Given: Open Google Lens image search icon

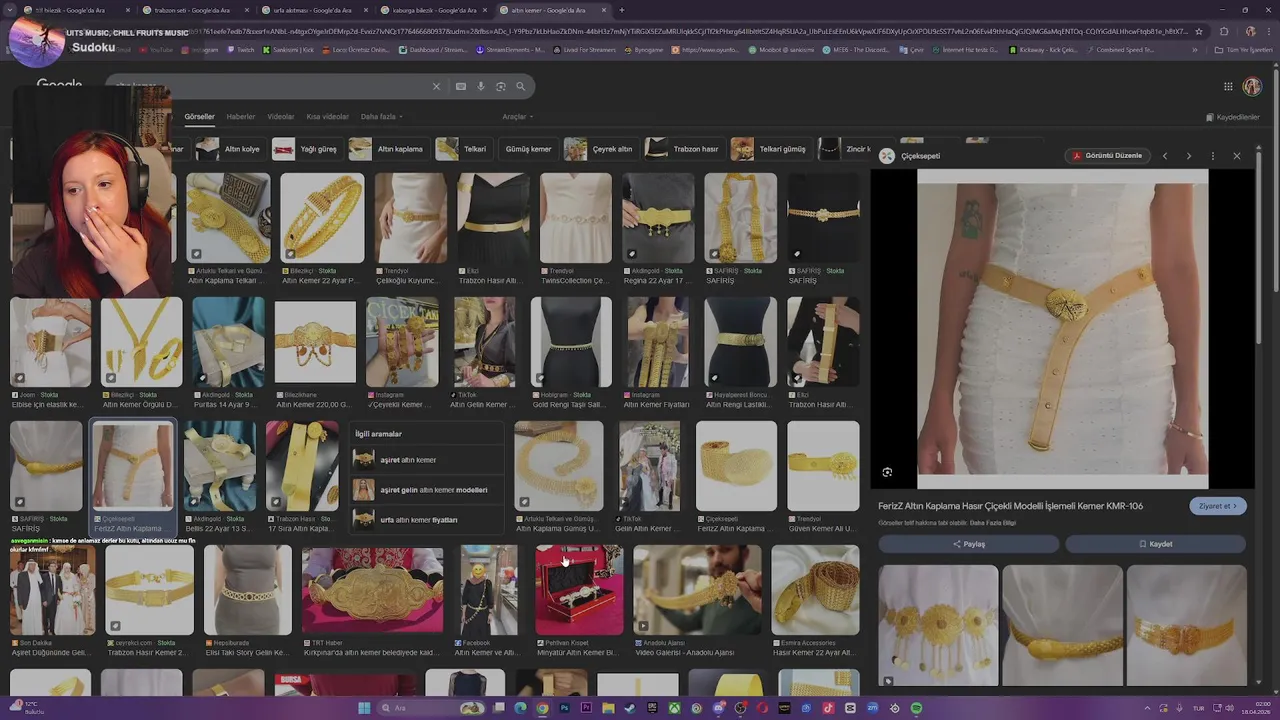Looking at the screenshot, I should pyautogui.click(x=501, y=87).
